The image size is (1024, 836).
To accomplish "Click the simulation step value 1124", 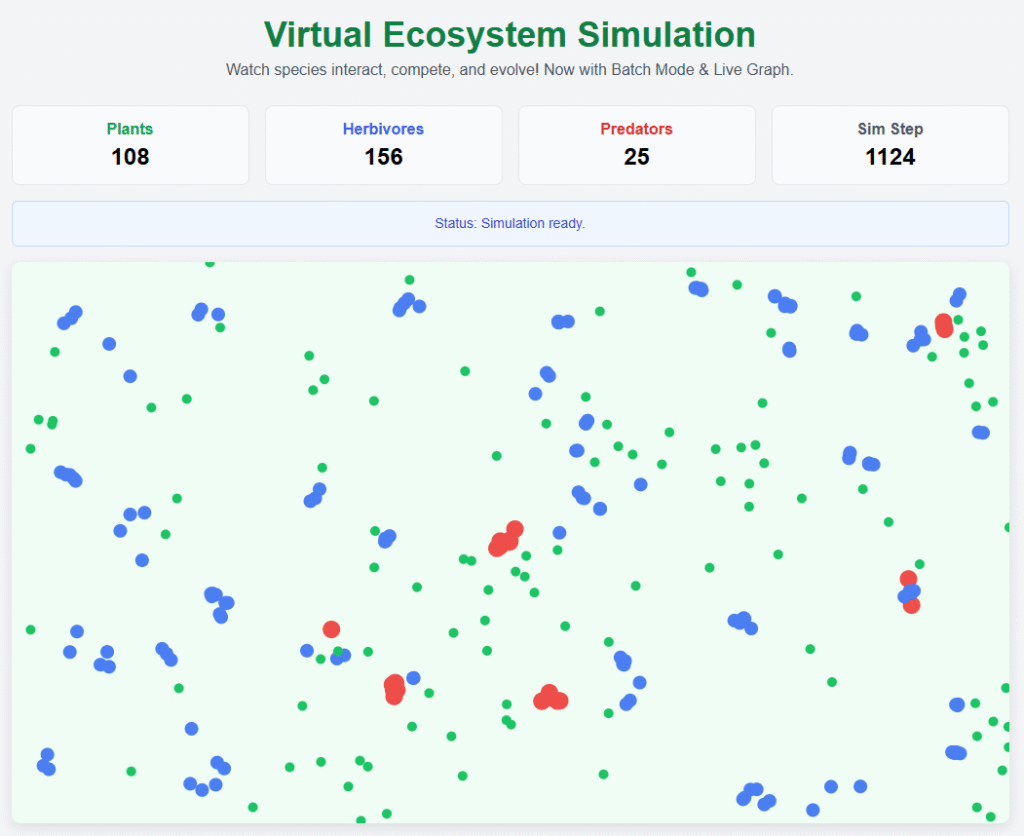I will click(890, 157).
